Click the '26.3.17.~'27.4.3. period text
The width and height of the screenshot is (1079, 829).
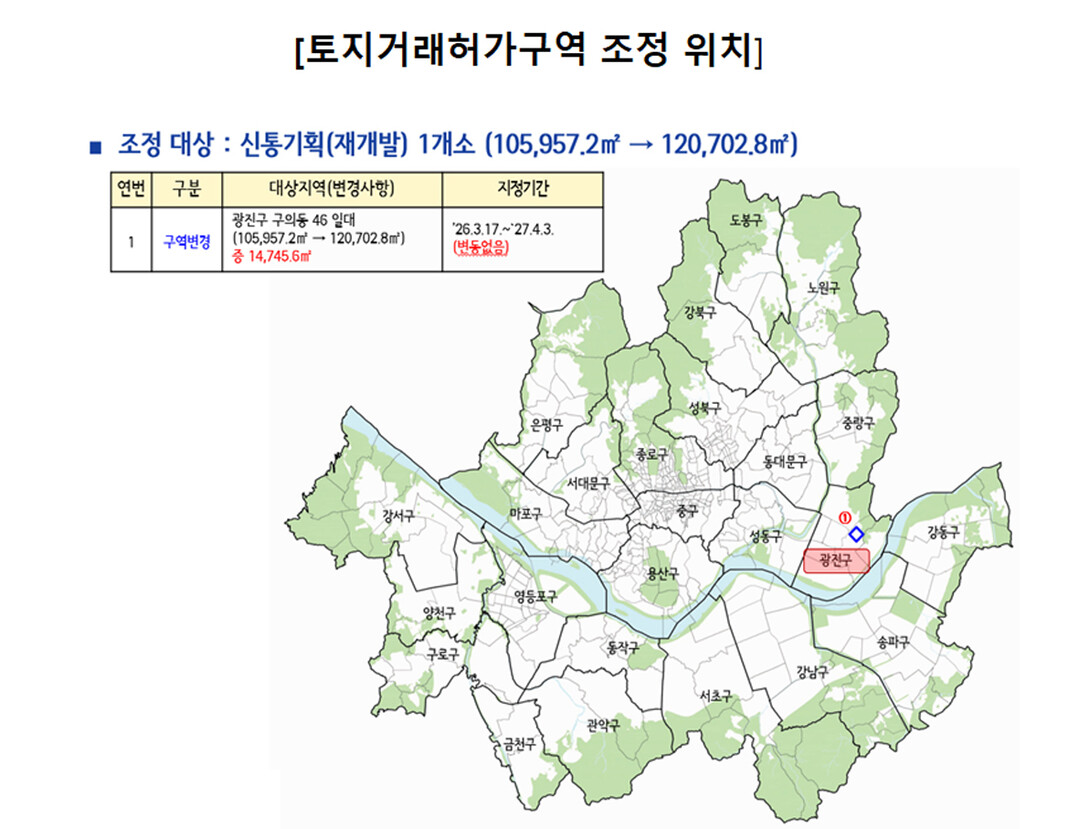[503, 229]
